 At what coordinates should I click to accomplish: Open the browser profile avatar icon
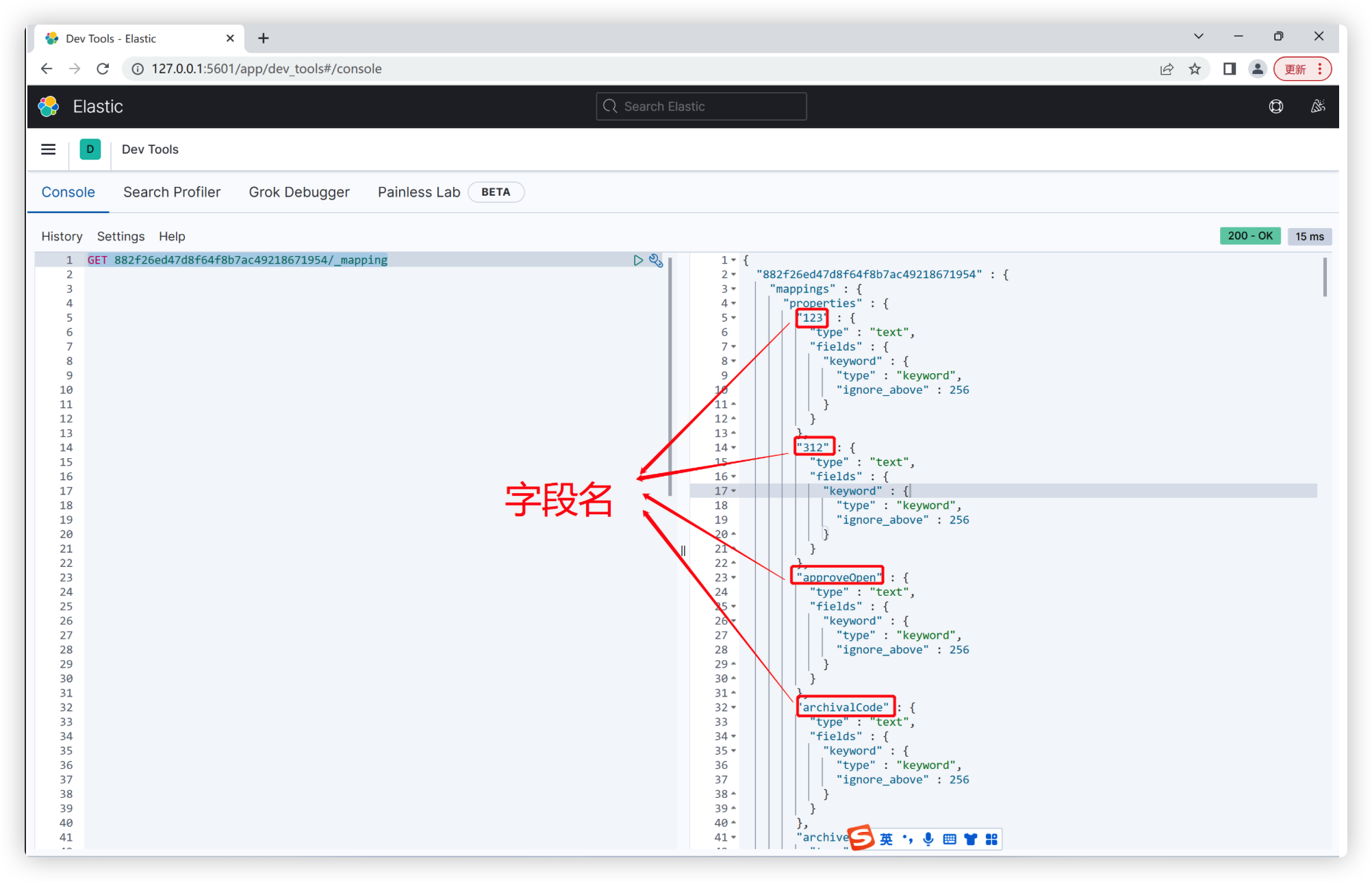click(x=1258, y=68)
